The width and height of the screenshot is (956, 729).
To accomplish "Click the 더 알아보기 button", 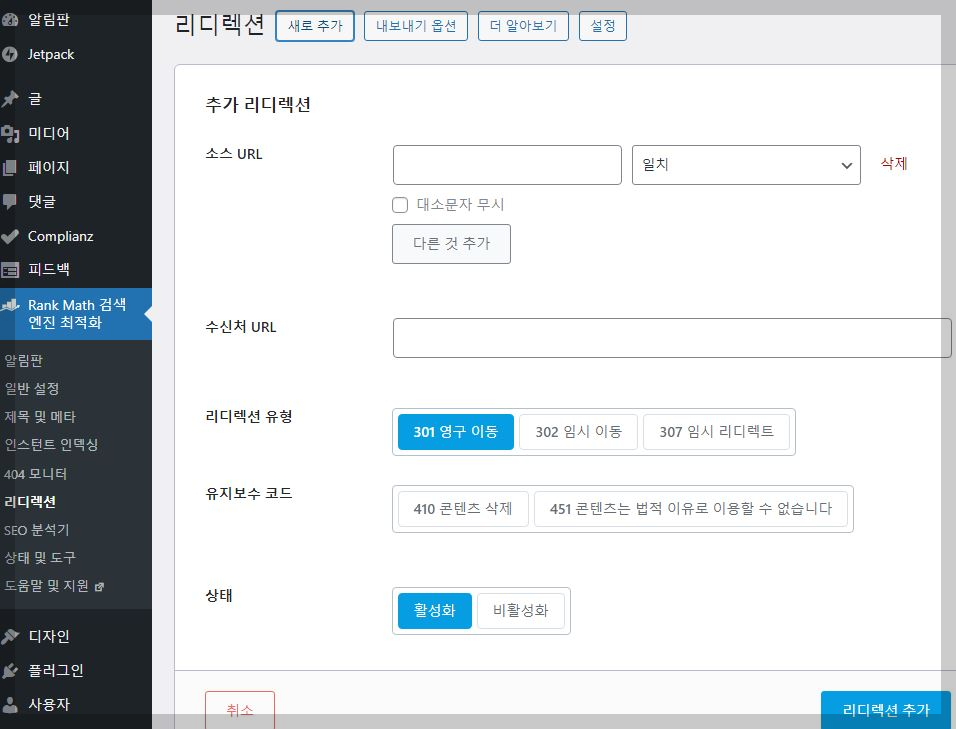I will pyautogui.click(x=523, y=26).
